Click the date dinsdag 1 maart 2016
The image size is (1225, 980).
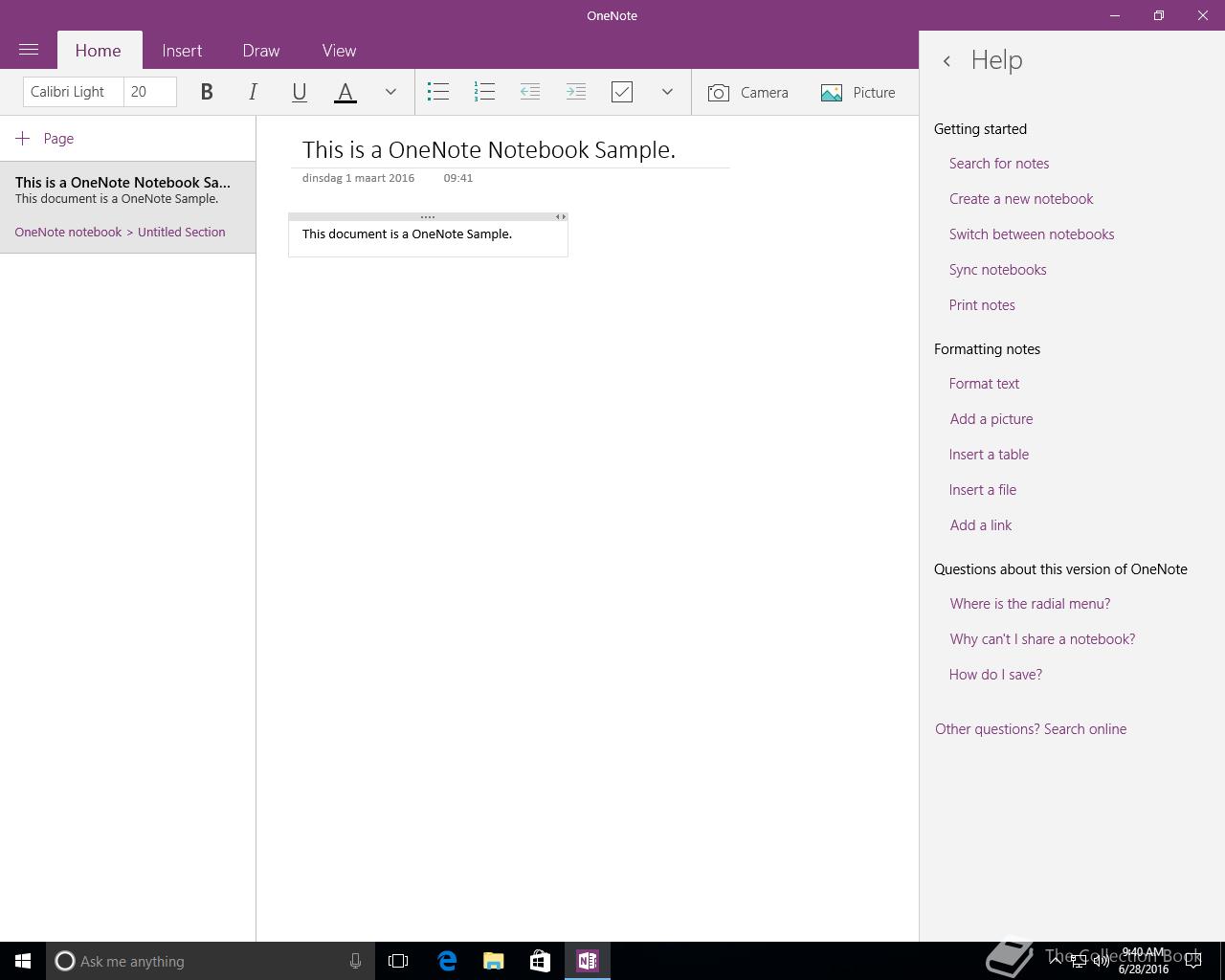[358, 178]
